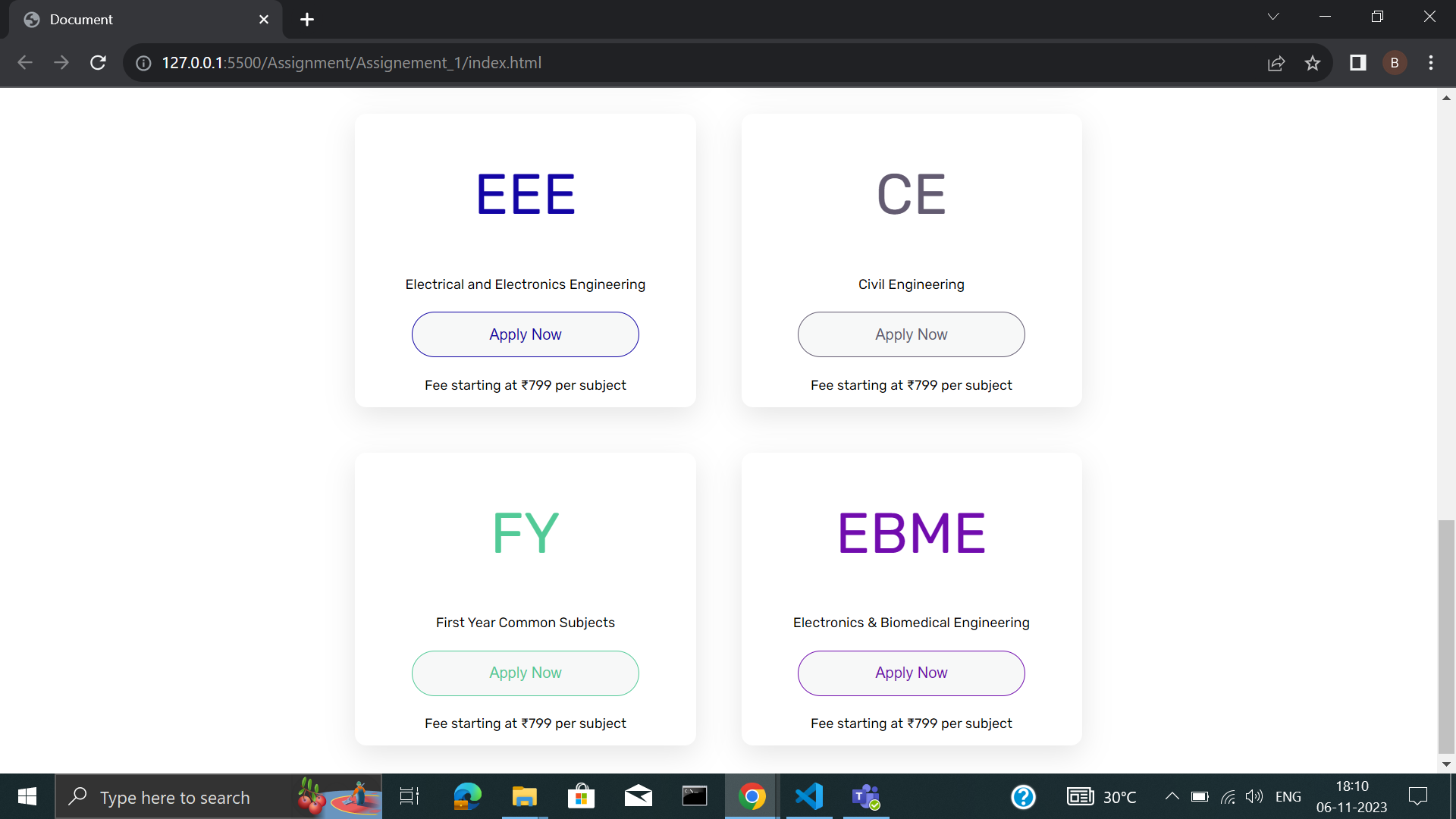The width and height of the screenshot is (1456, 819).
Task: Open the Chrome three-dot menu
Action: [1431, 63]
